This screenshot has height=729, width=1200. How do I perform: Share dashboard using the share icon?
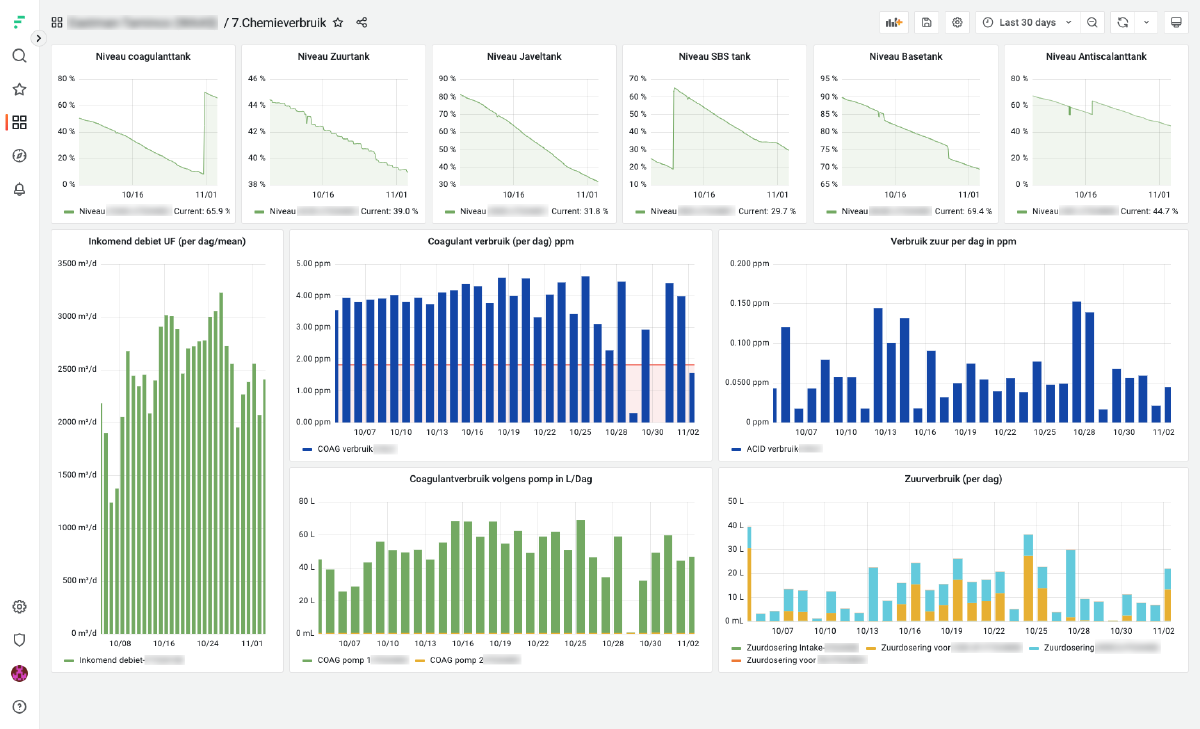362,22
